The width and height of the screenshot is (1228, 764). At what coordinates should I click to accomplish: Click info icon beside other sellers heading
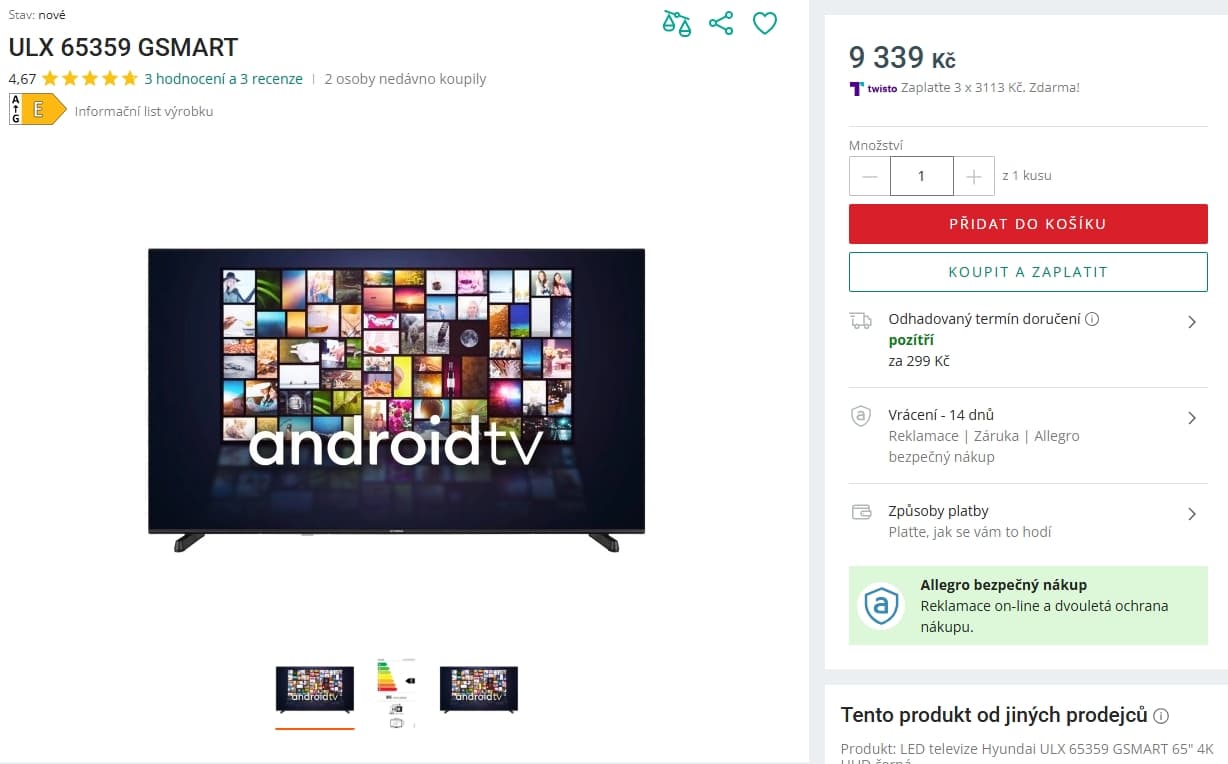pos(1161,716)
